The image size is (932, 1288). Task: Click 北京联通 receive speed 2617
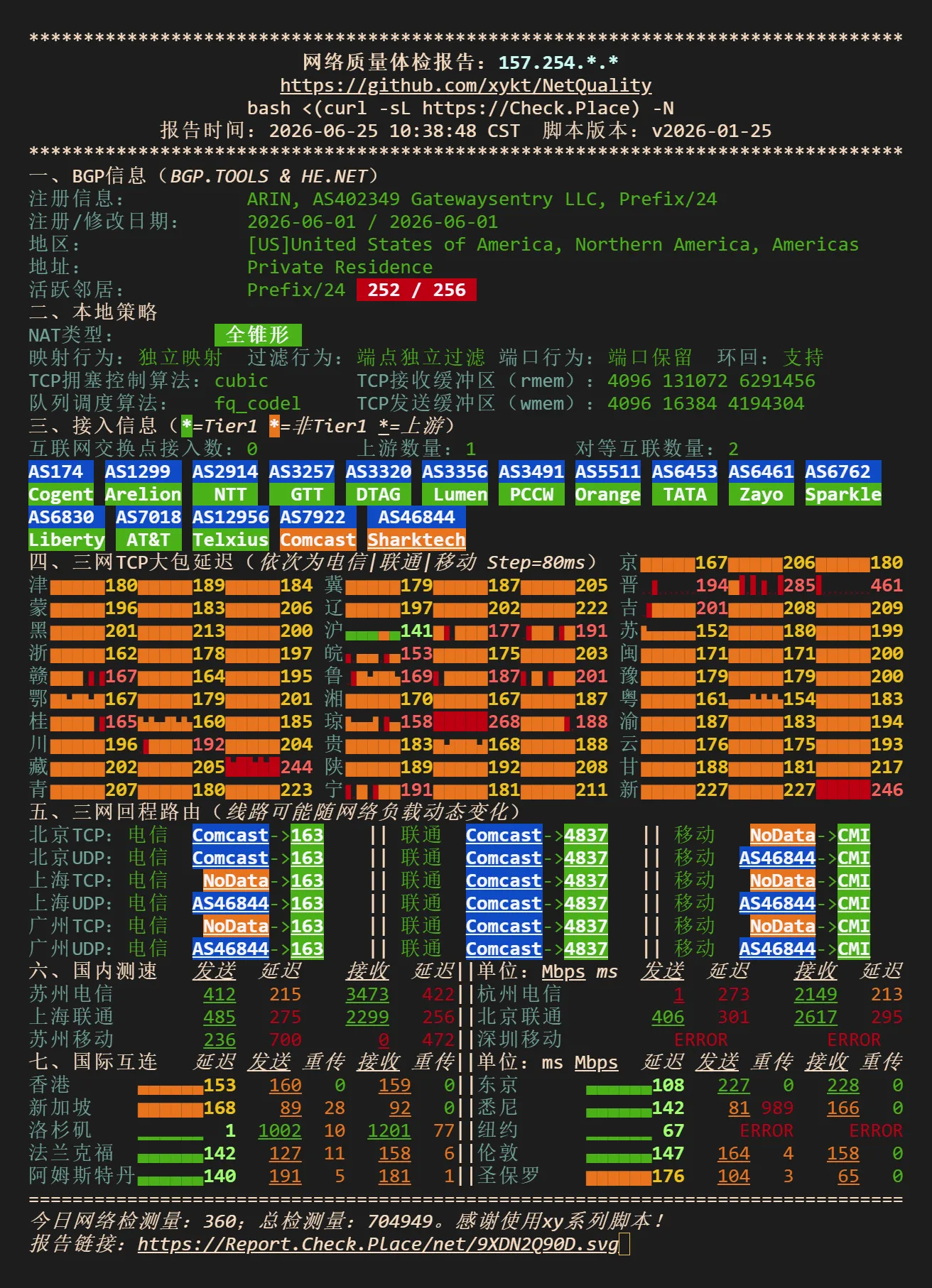coord(815,1017)
